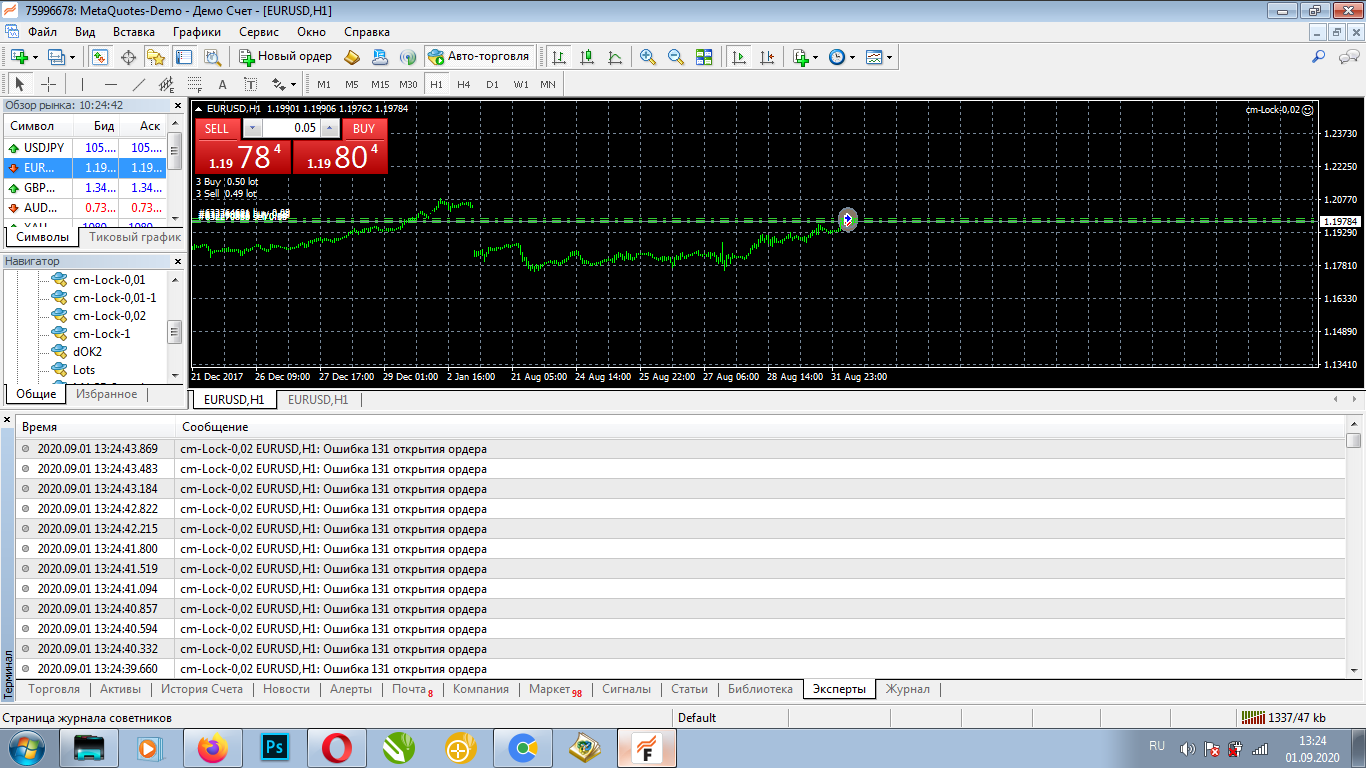Viewport: 1366px width, 768px height.
Task: Click the zoom out magnifier icon
Action: tap(676, 57)
